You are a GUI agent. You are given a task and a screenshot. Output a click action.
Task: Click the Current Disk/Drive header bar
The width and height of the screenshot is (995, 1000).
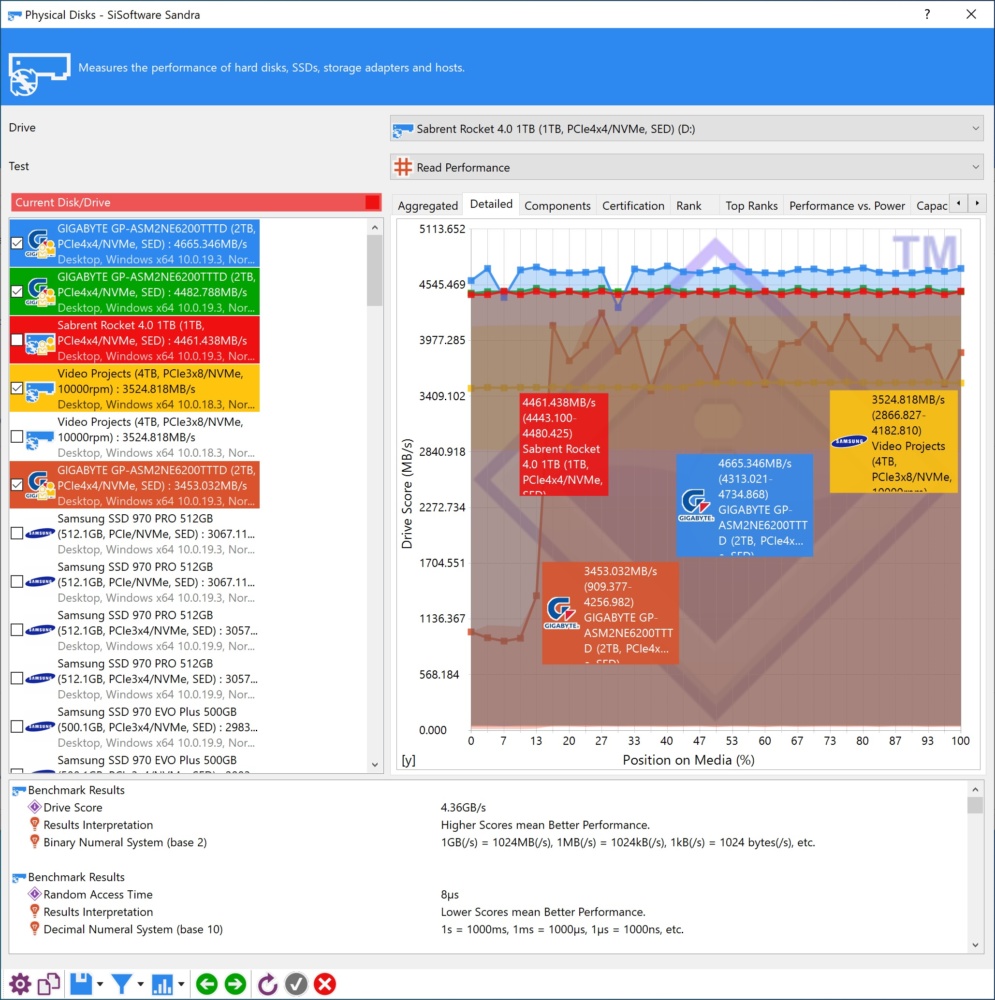[196, 202]
